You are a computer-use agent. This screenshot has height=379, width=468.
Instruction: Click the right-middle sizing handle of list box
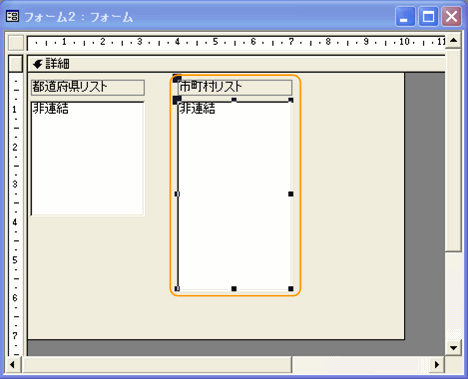click(x=291, y=194)
